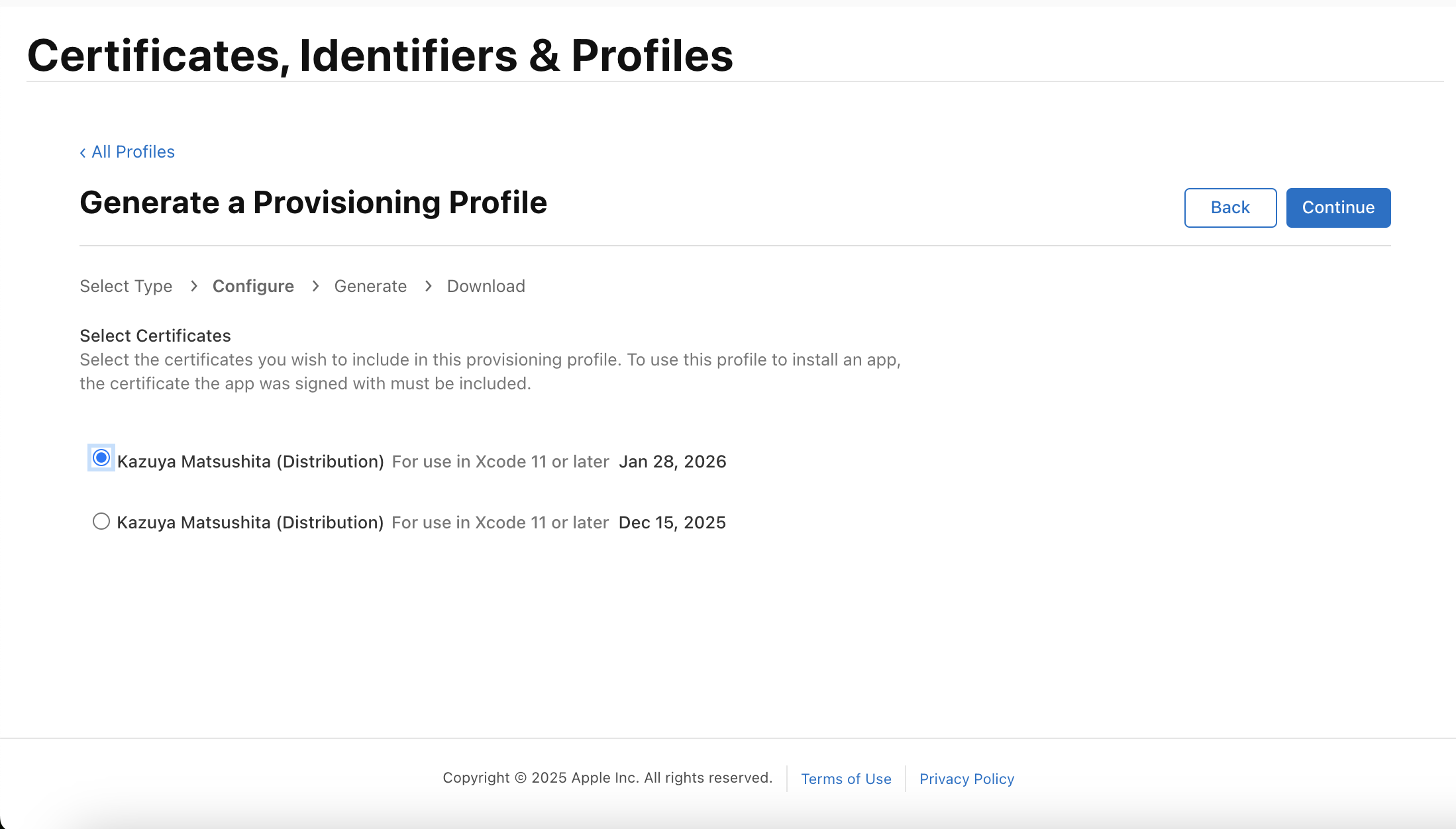Click the blue Continue button
The height and width of the screenshot is (829, 1456).
coord(1338,208)
